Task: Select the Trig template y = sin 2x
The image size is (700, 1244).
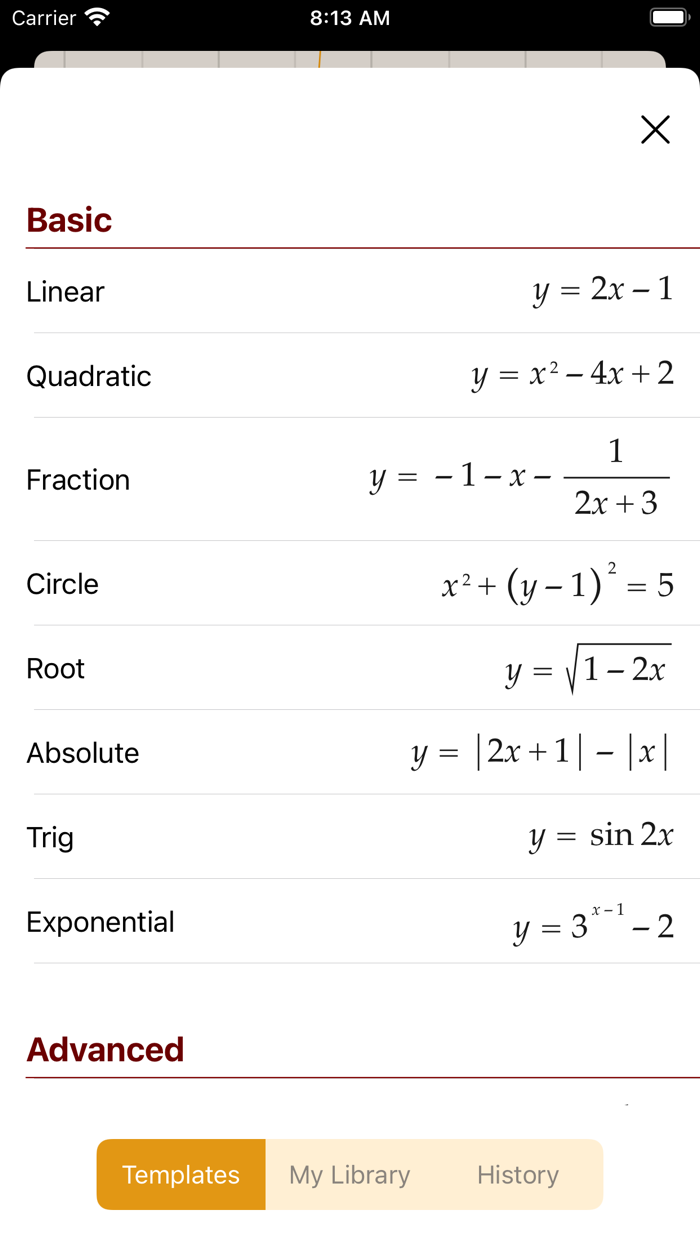Action: click(x=350, y=836)
